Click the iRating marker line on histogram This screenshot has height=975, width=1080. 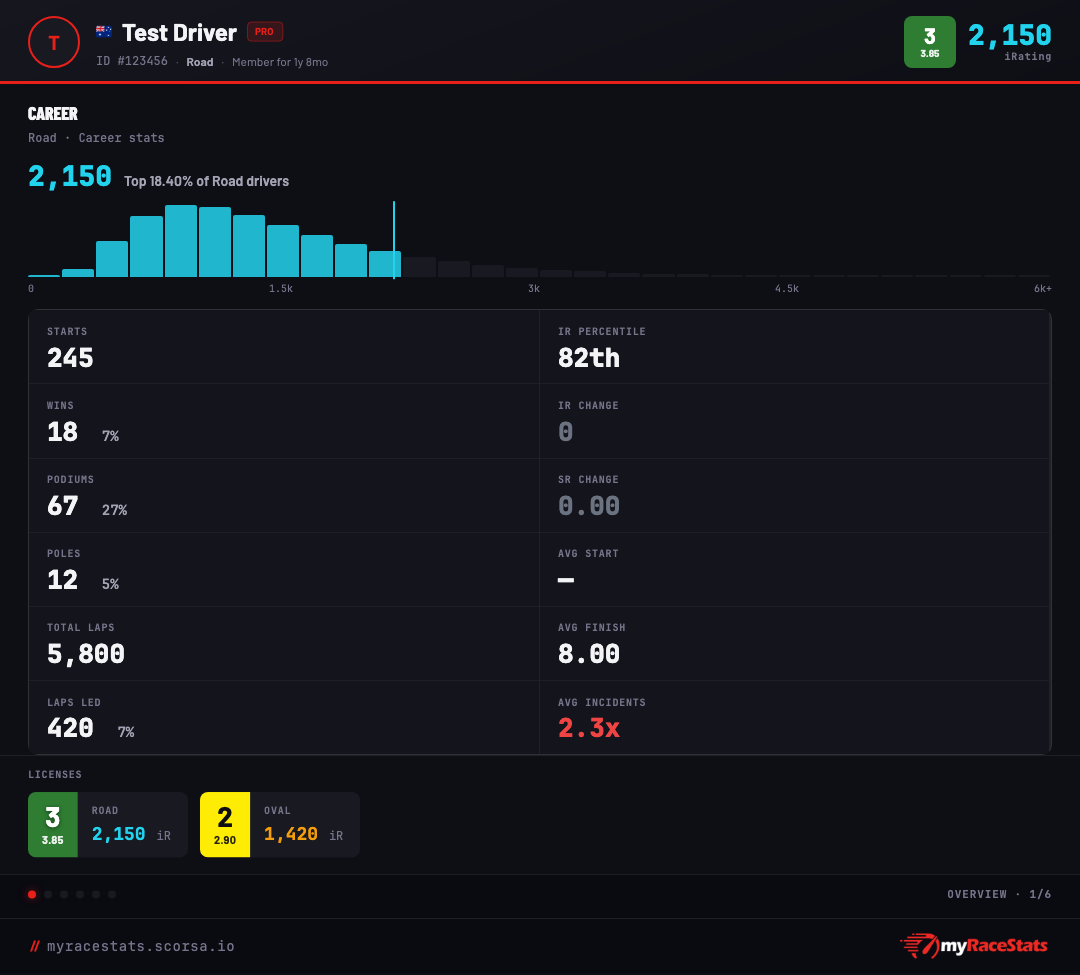click(x=394, y=240)
